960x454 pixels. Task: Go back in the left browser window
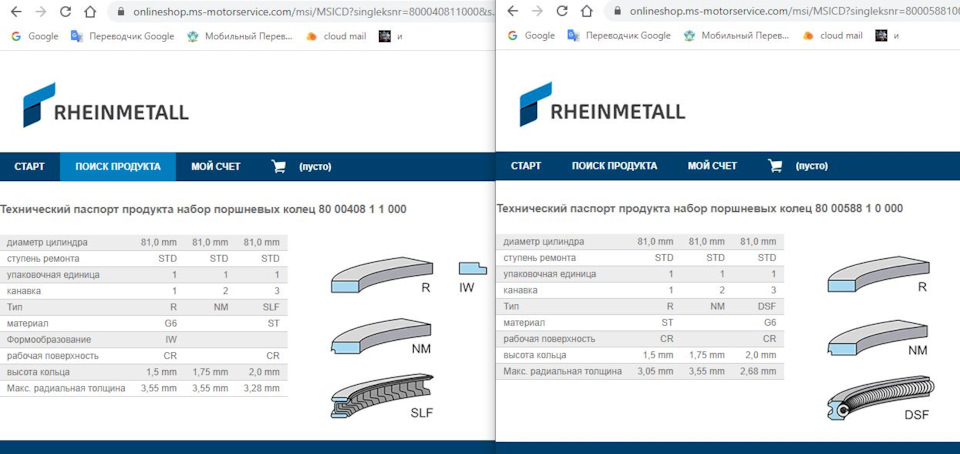pos(17,11)
